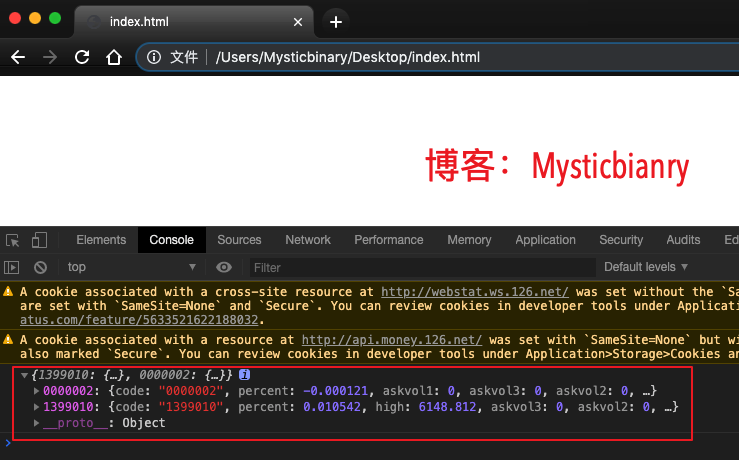
Task: Open the browser home page icon
Action: point(114,57)
